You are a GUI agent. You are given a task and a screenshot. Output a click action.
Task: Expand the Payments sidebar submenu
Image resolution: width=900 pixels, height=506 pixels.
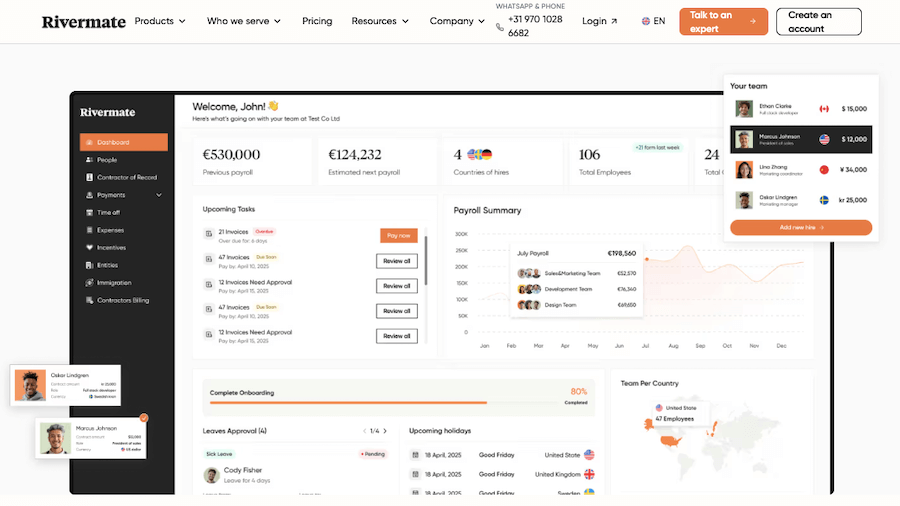click(159, 195)
